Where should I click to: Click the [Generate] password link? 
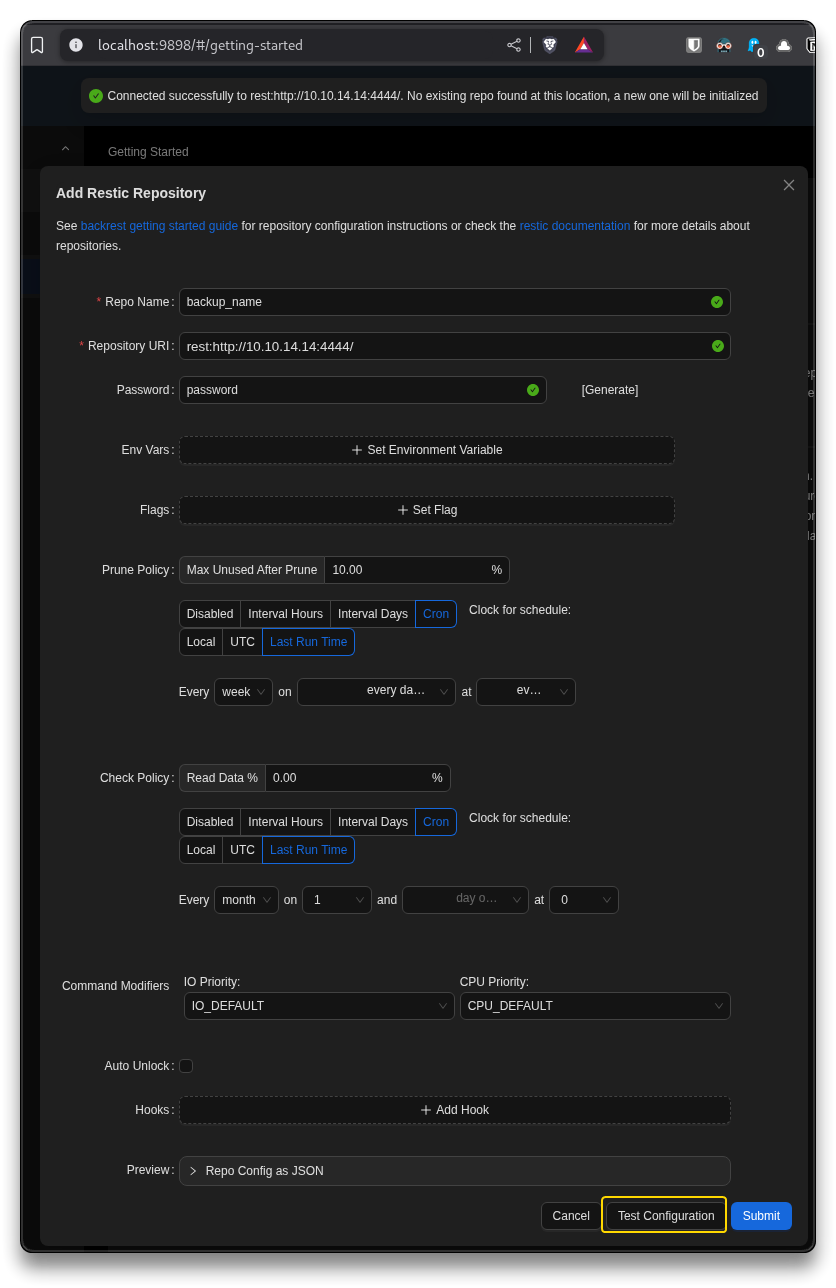[610, 390]
